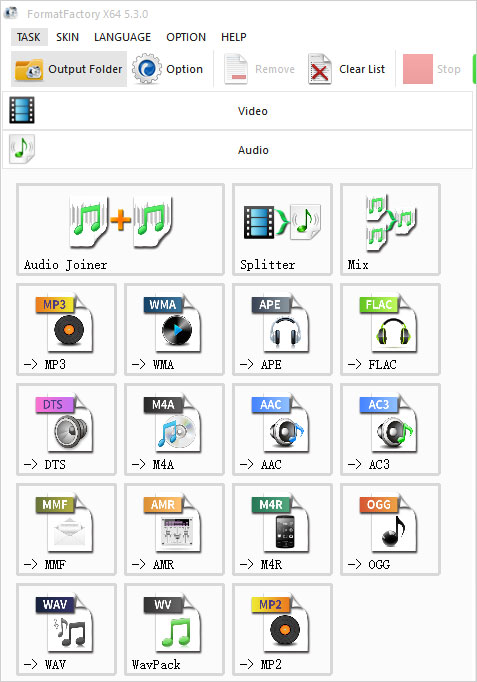Open the audio Mix tool
This screenshot has height=682, width=477.
click(390, 229)
